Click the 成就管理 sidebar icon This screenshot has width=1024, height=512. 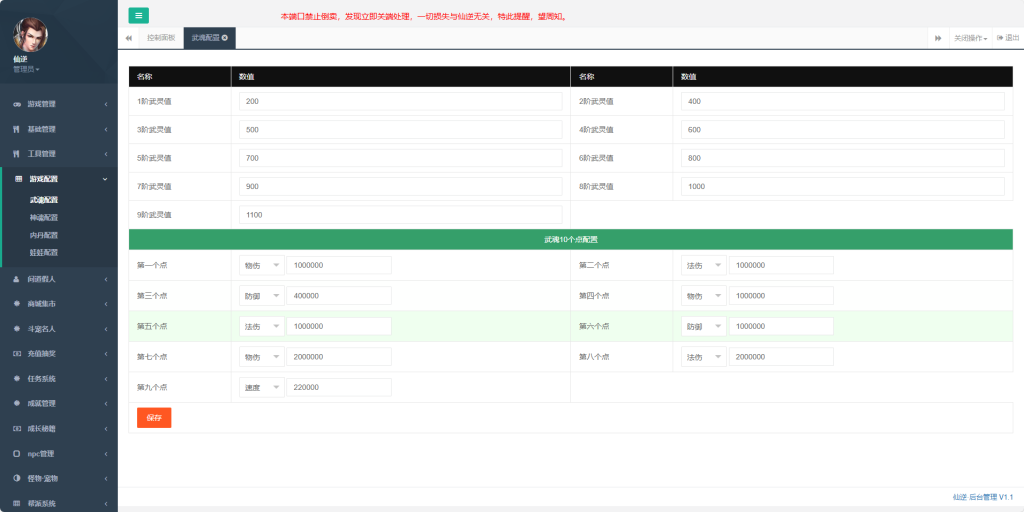pos(17,404)
